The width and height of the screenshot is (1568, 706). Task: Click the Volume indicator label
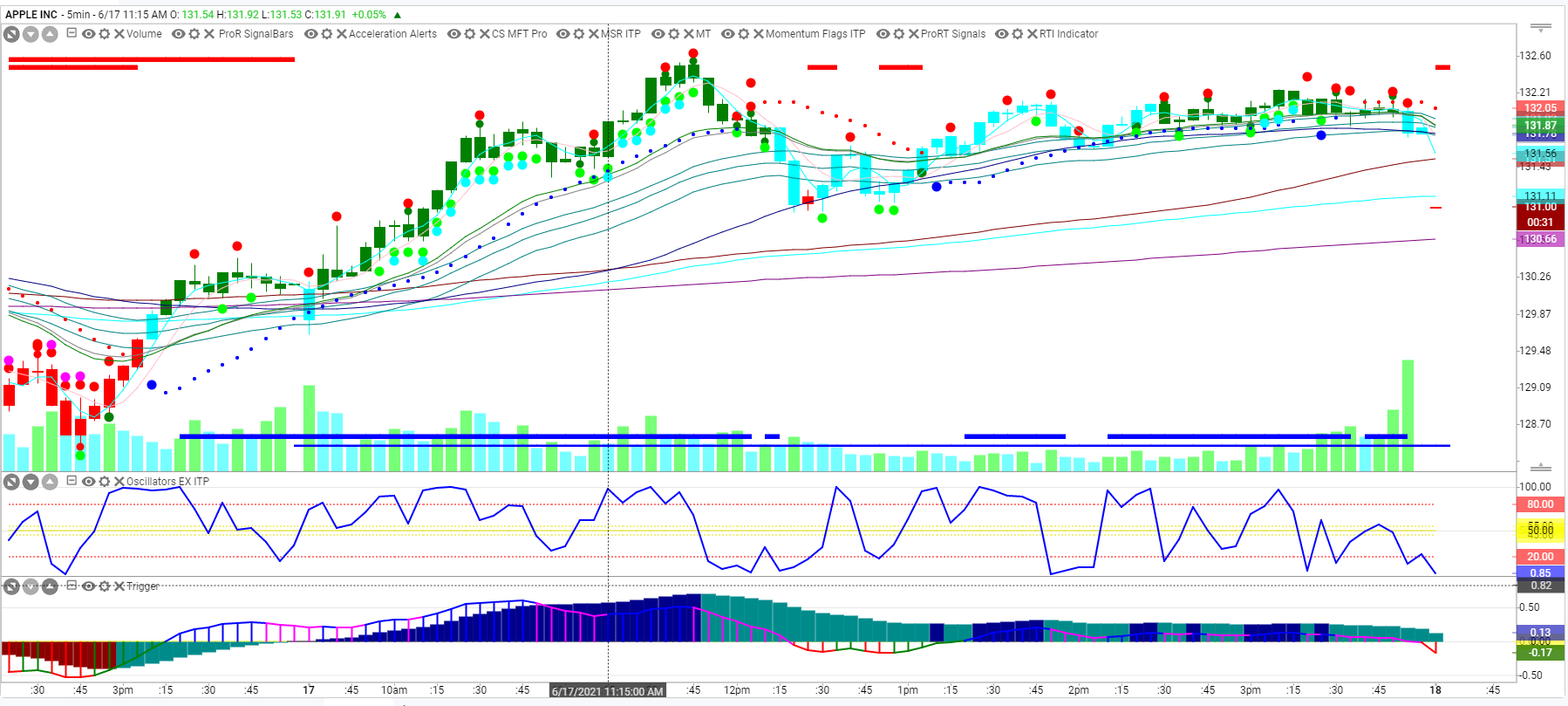pos(144,34)
